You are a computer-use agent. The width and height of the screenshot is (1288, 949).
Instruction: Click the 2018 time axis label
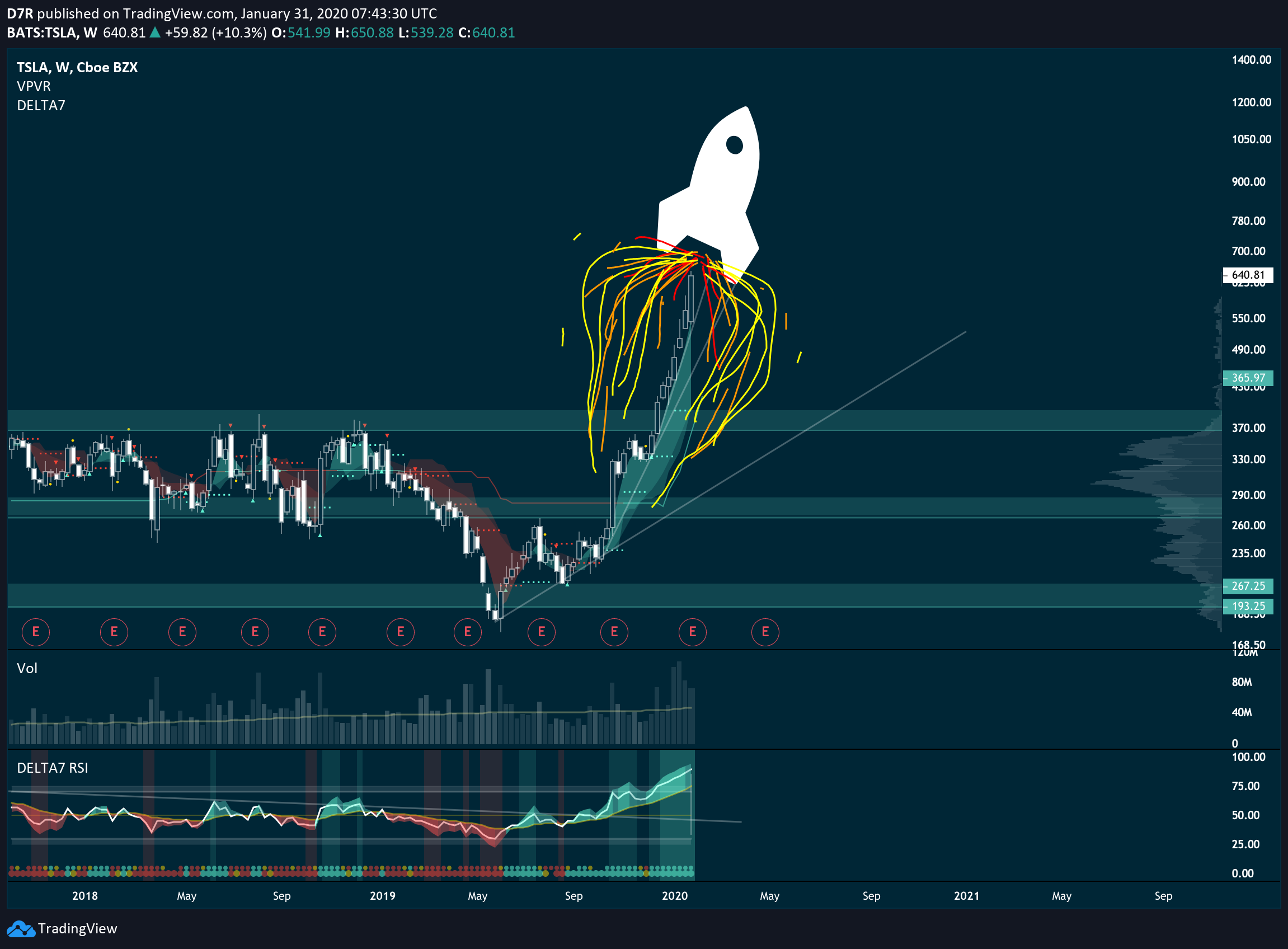(85, 896)
